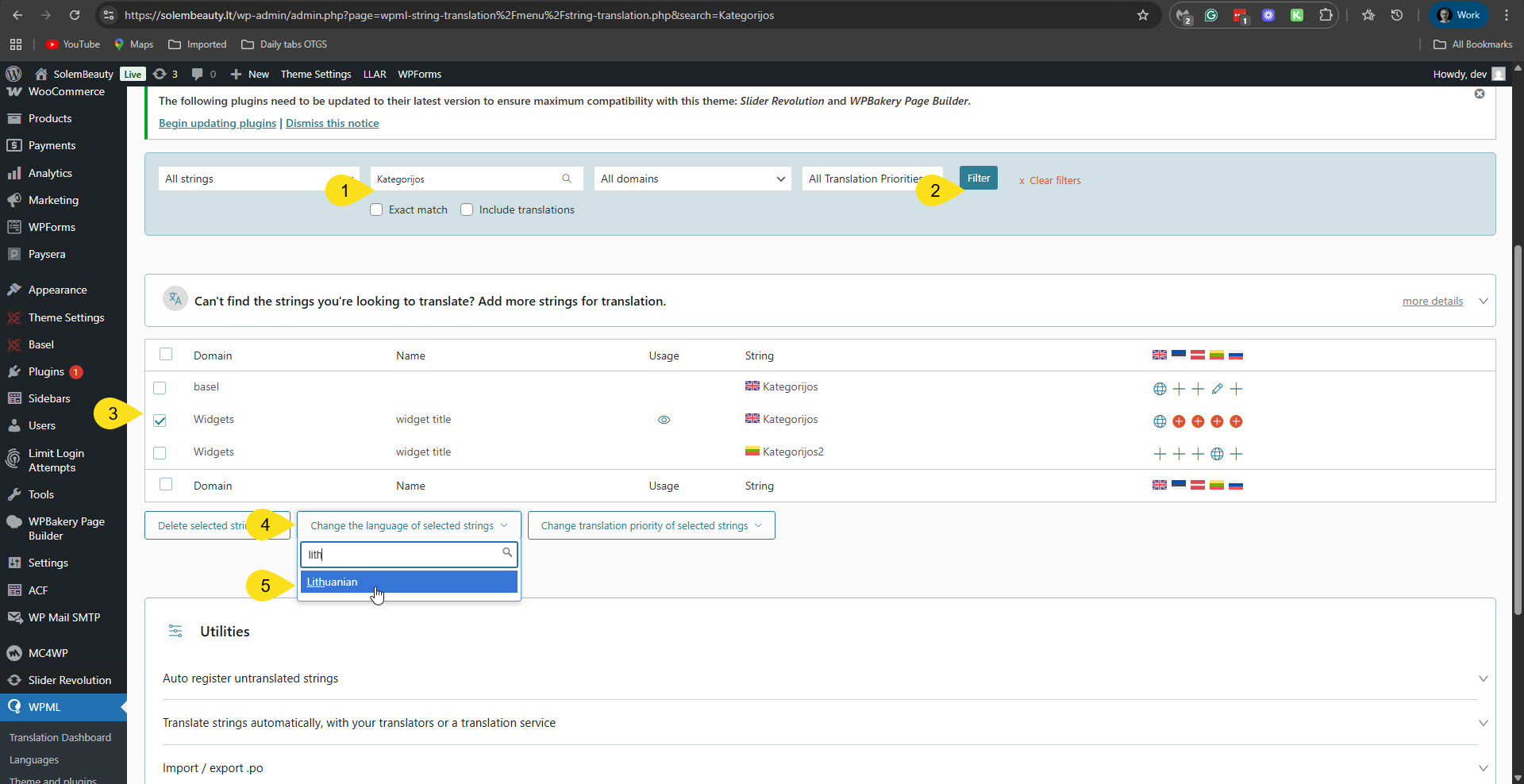Click the red Russian plus for widget Kategorijos
Screen dimensions: 1524x784
pyautogui.click(x=1236, y=421)
